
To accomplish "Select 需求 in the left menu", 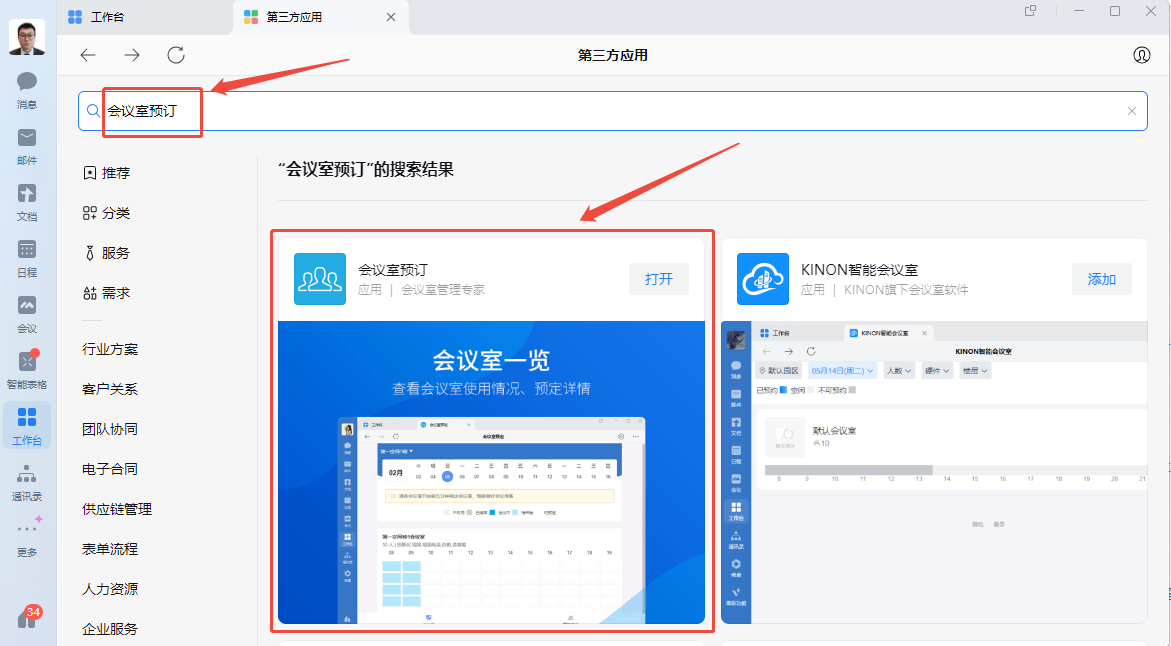I will (106, 294).
